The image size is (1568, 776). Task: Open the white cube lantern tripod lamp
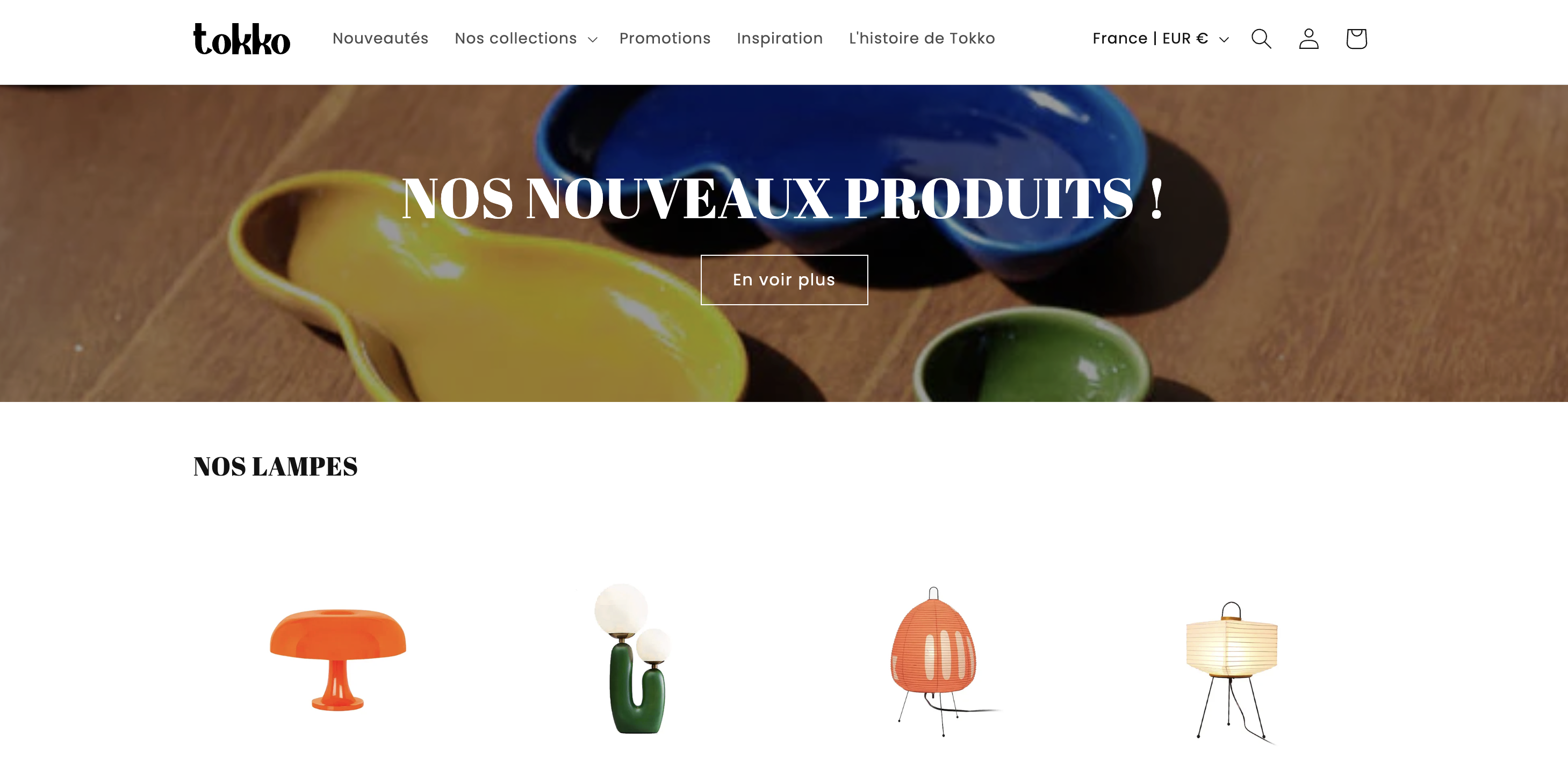click(x=1232, y=671)
